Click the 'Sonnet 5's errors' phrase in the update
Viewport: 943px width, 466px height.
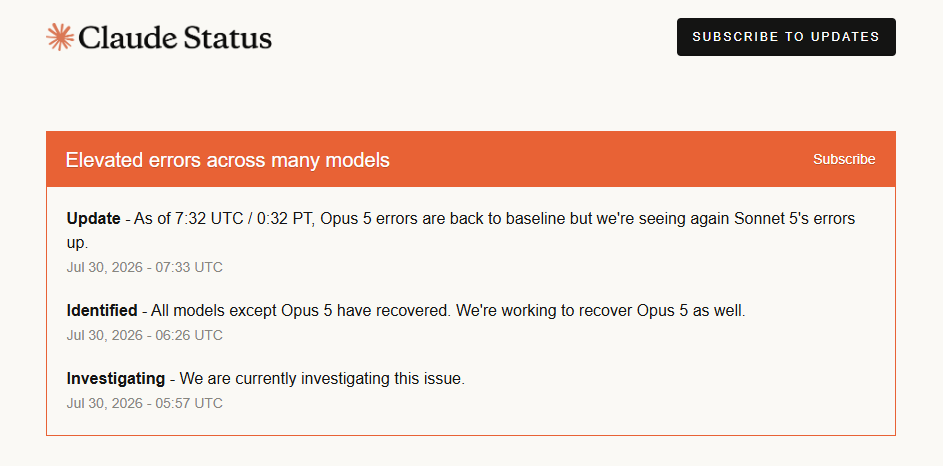pyautogui.click(x=794, y=219)
